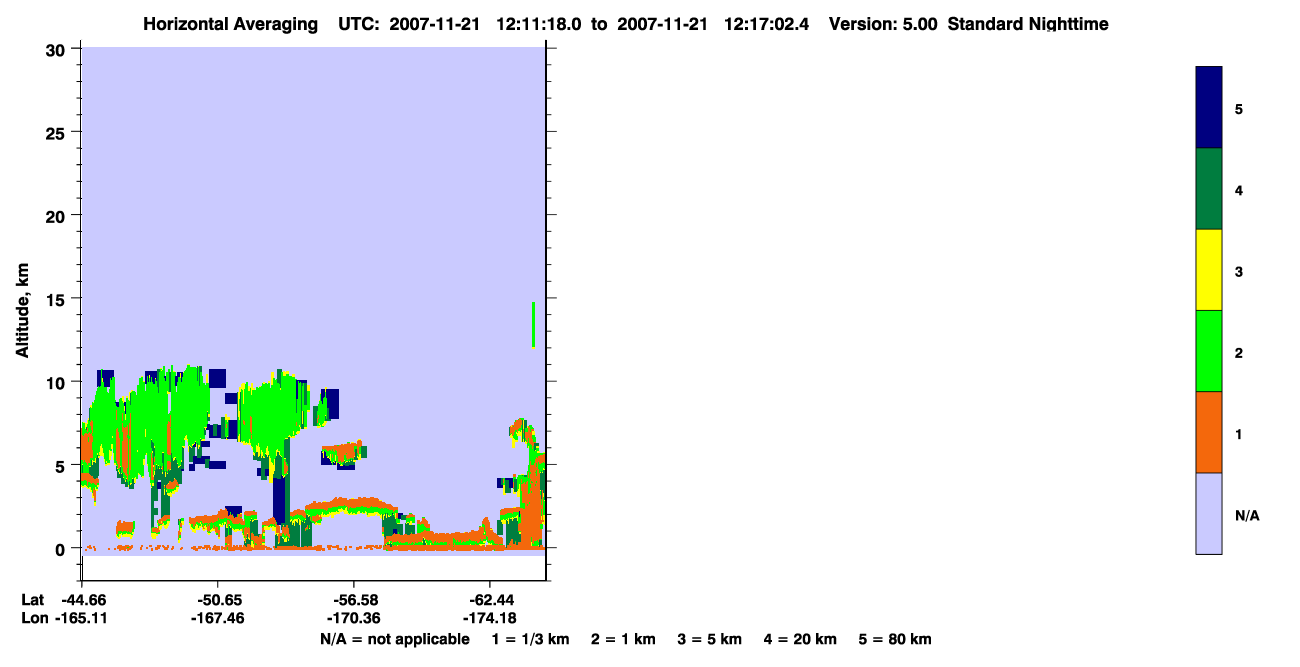The width and height of the screenshot is (1300, 667).
Task: Click the 'Lat' row label
Action: [33, 600]
